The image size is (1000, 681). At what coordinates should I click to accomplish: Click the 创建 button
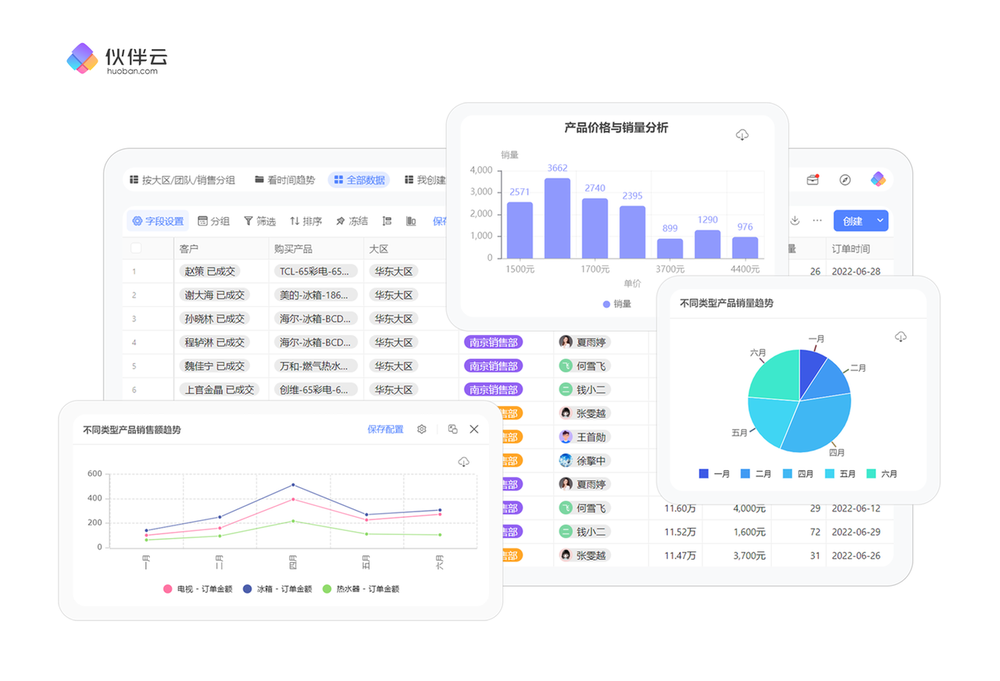pos(852,221)
